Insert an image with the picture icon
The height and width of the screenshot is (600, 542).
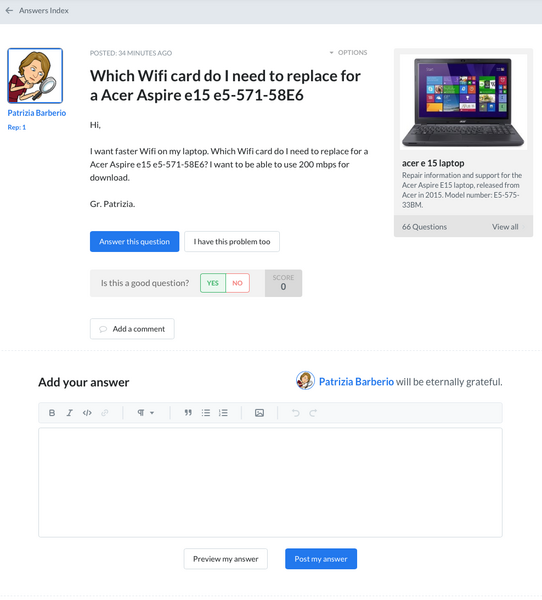pyautogui.click(x=260, y=412)
